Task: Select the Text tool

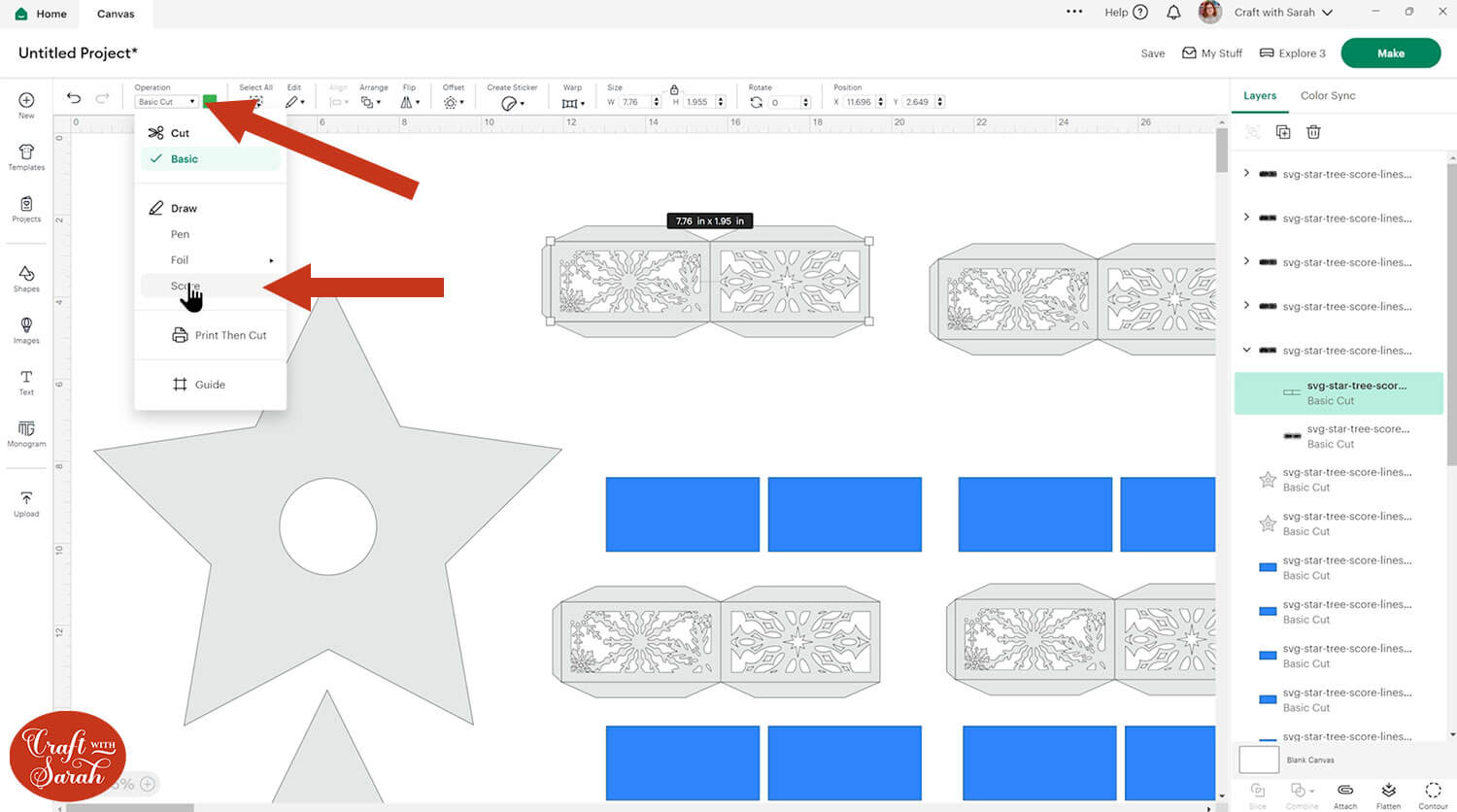Action: click(x=26, y=382)
